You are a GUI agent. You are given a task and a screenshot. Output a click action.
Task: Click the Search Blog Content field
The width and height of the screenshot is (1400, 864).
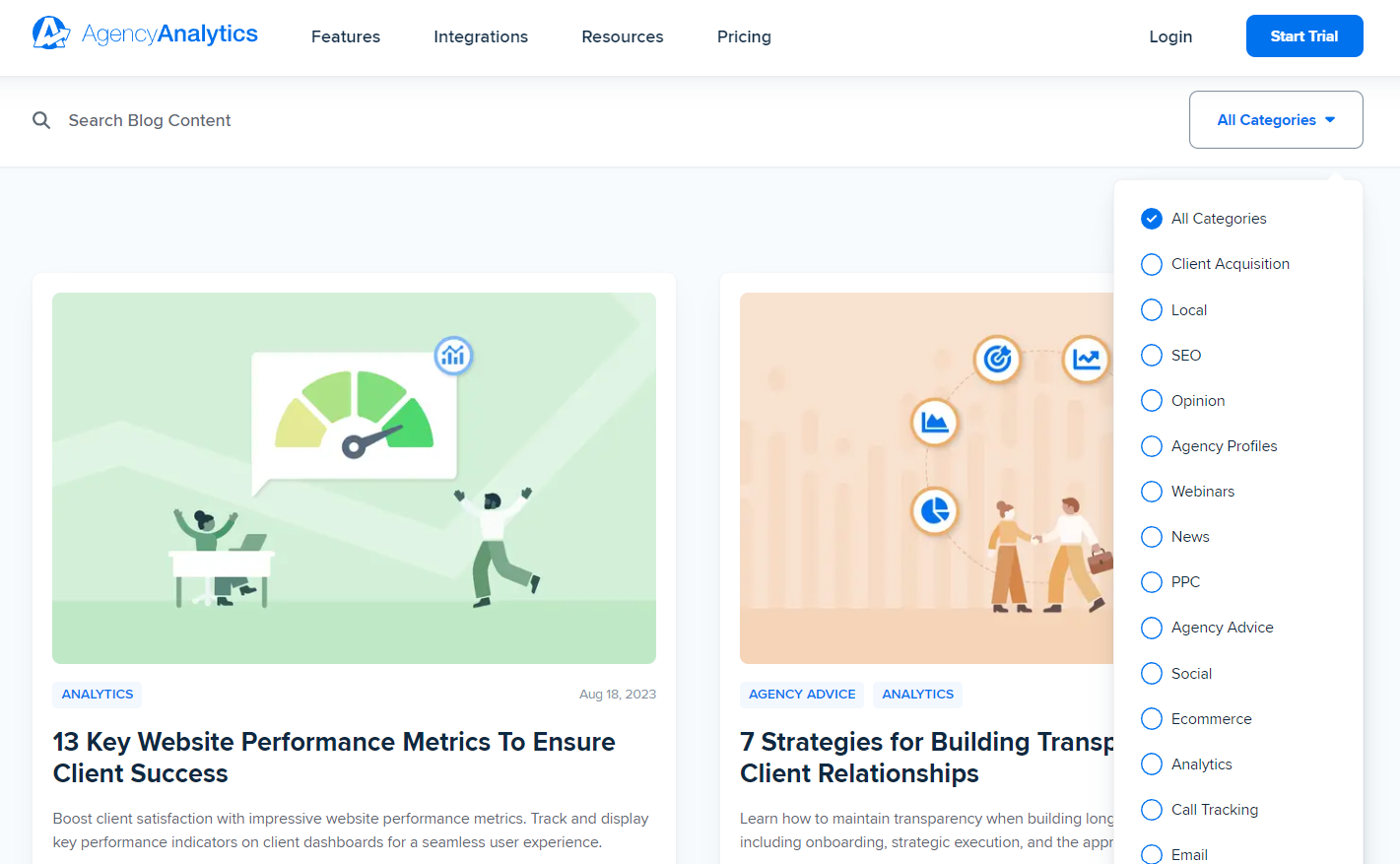pos(150,120)
